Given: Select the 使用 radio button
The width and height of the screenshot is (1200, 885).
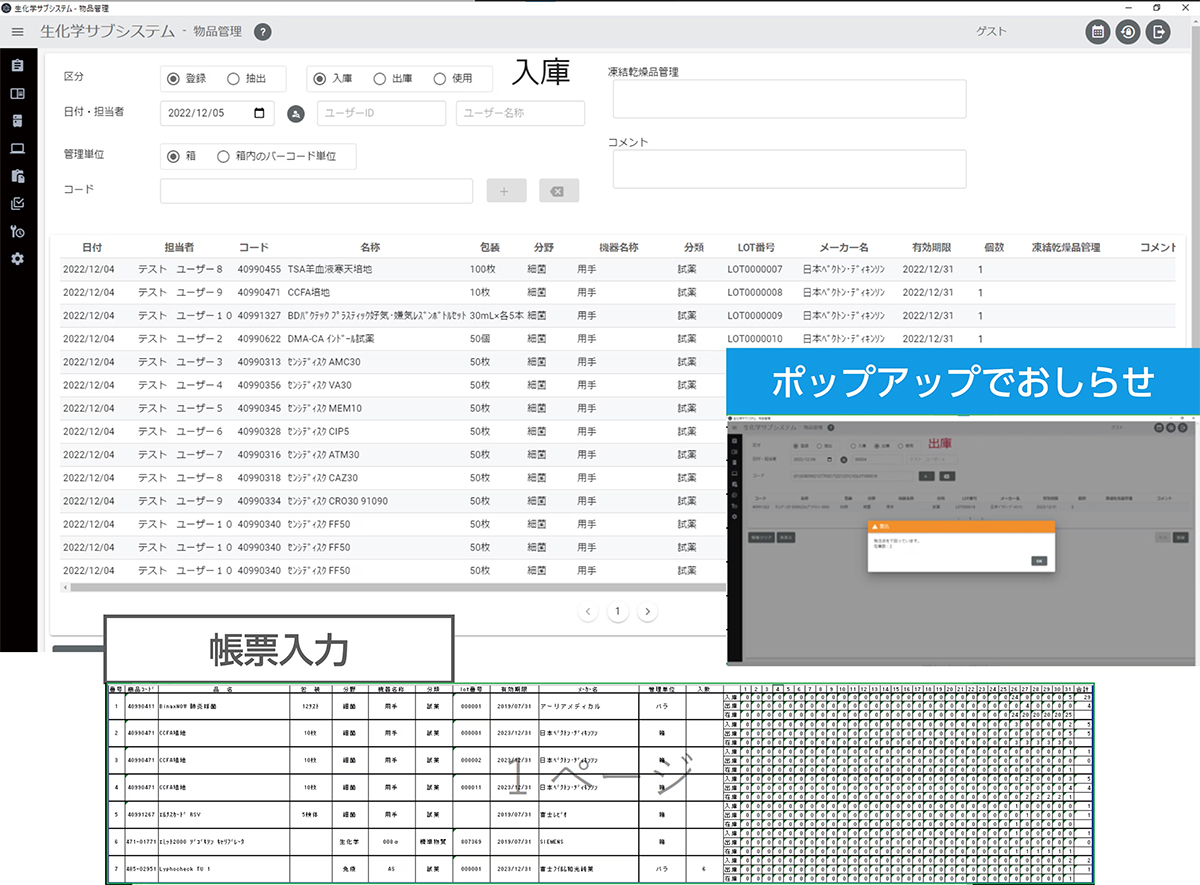Looking at the screenshot, I should coord(440,79).
